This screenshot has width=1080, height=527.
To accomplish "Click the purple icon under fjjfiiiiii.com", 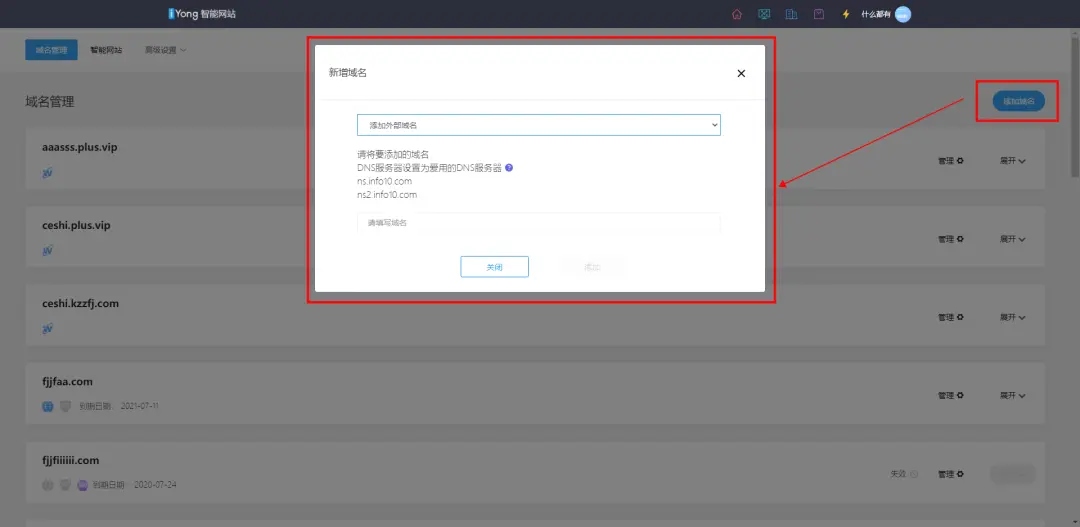I will tap(83, 485).
